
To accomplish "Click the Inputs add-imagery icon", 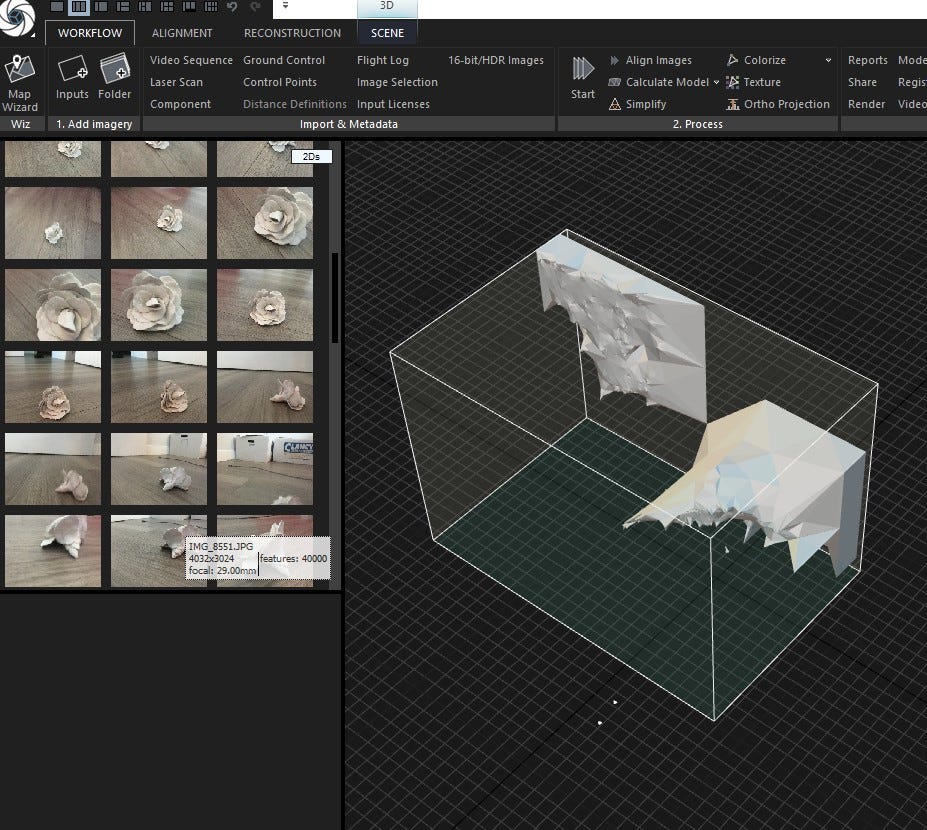I will 72,77.
